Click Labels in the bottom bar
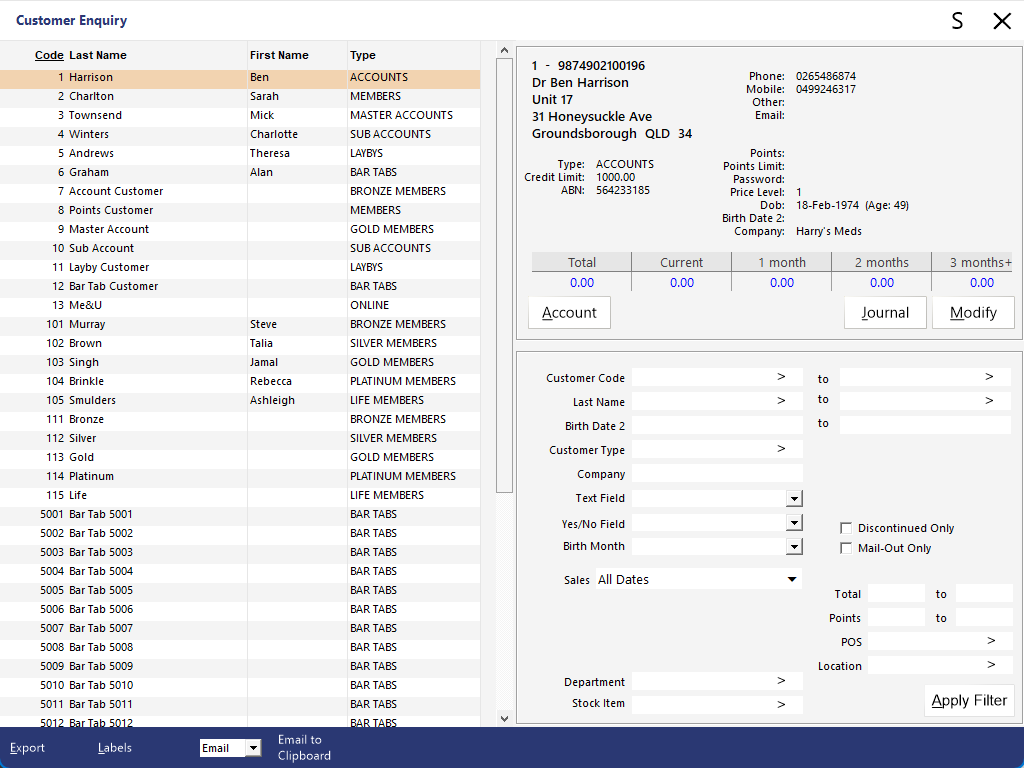 pos(114,748)
